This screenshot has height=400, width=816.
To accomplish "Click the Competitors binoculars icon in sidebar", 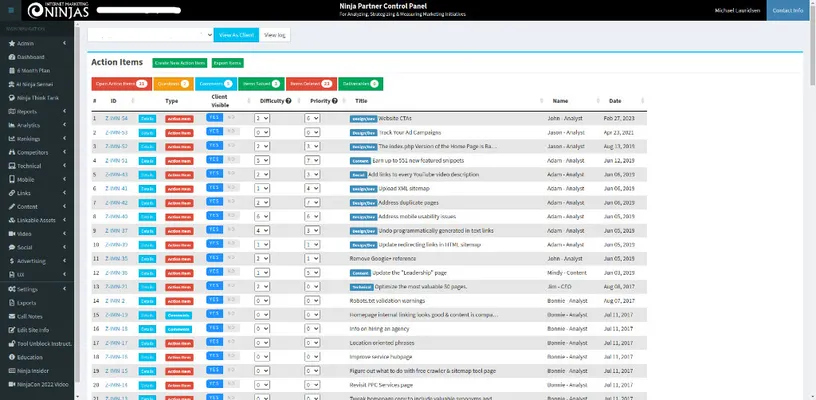I will tap(10, 152).
